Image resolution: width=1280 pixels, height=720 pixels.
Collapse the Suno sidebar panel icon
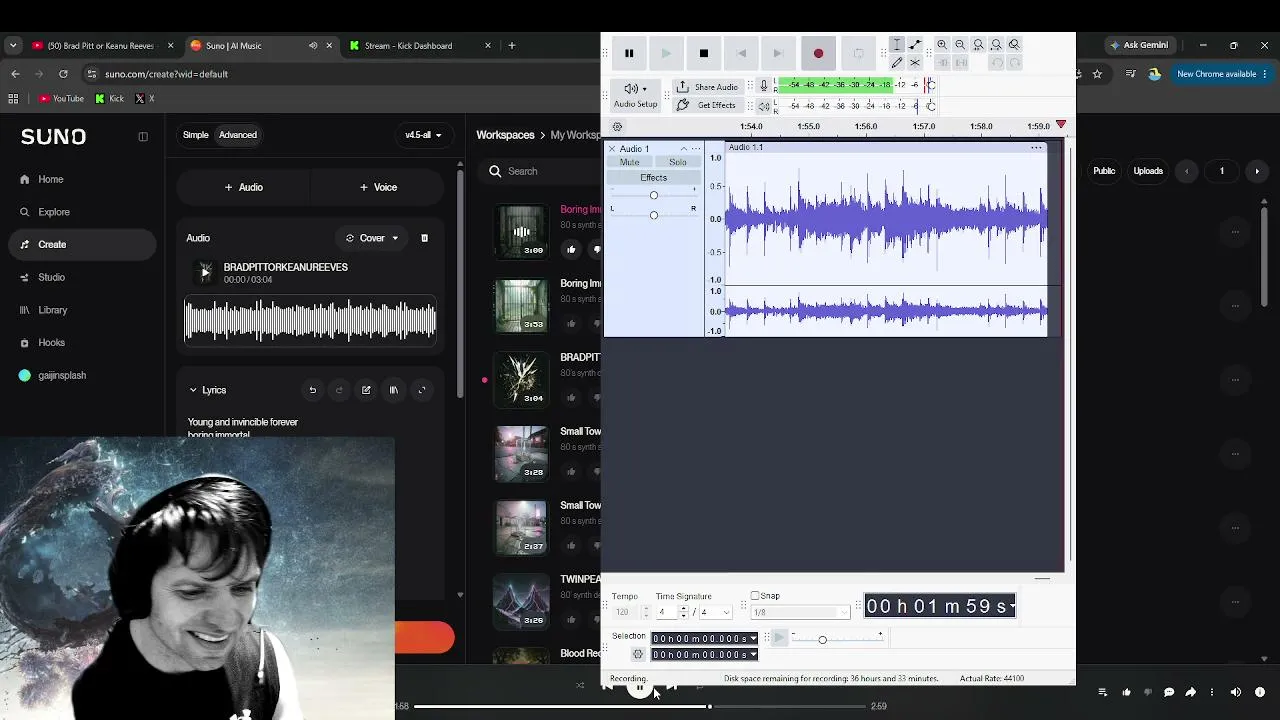coord(143,136)
